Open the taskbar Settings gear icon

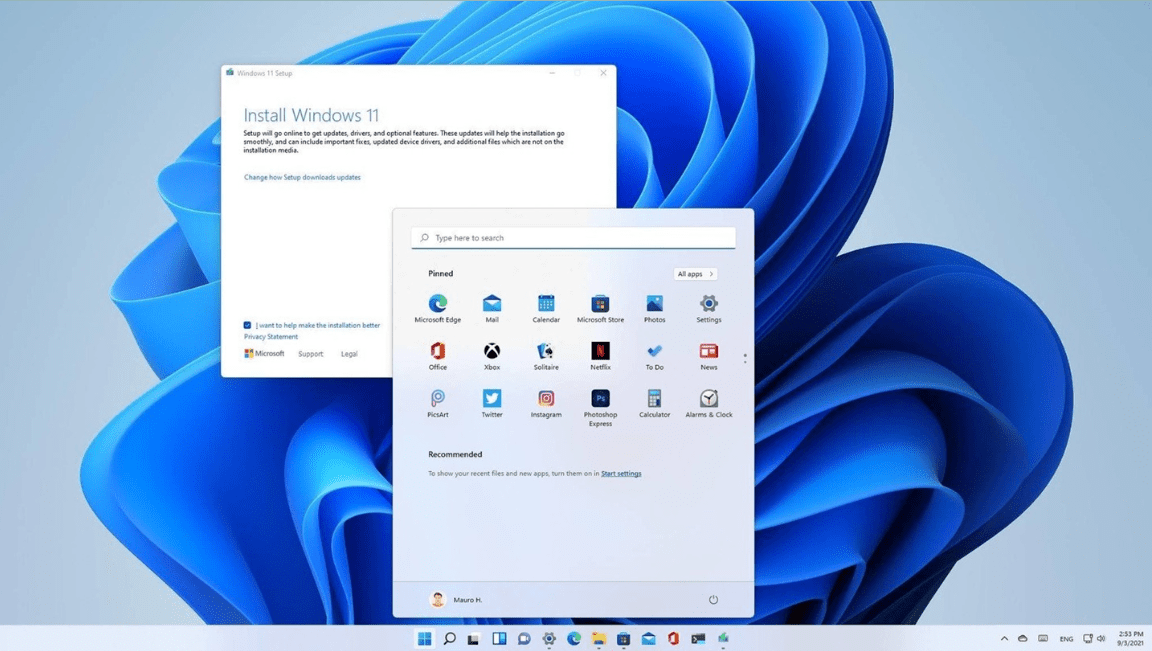pos(549,639)
